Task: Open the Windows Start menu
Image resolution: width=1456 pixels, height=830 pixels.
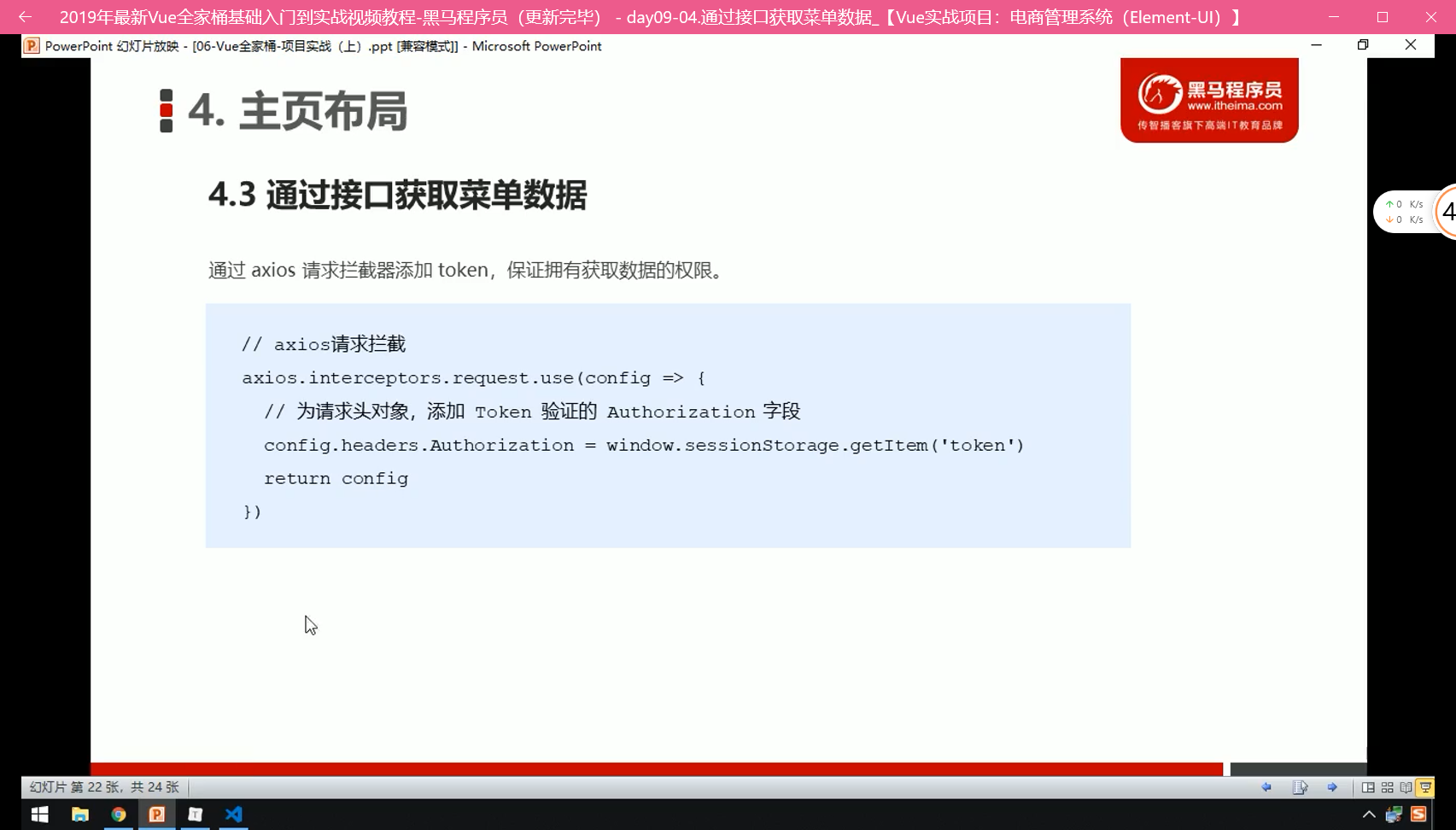Action: [x=40, y=815]
